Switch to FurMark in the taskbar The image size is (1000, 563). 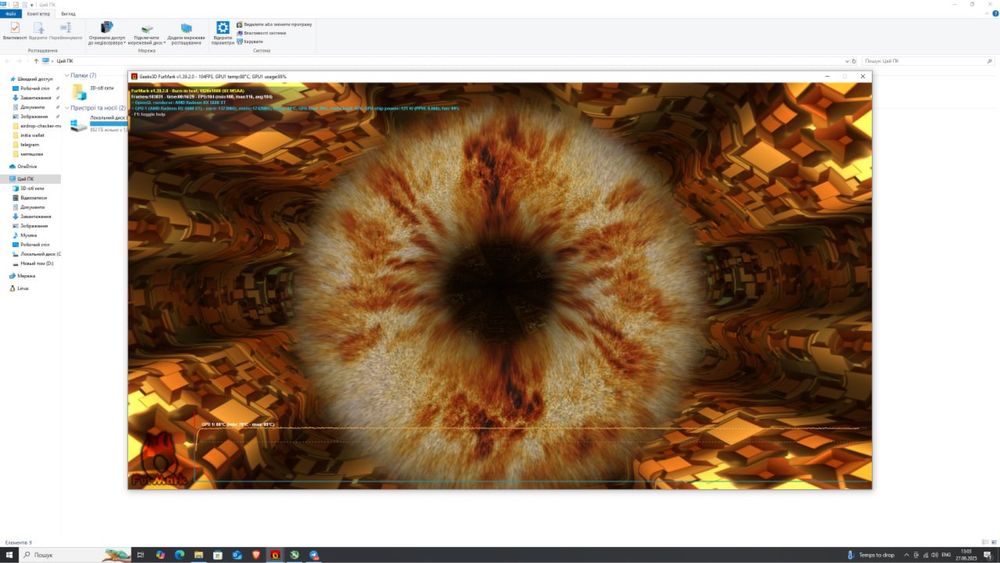(x=276, y=555)
